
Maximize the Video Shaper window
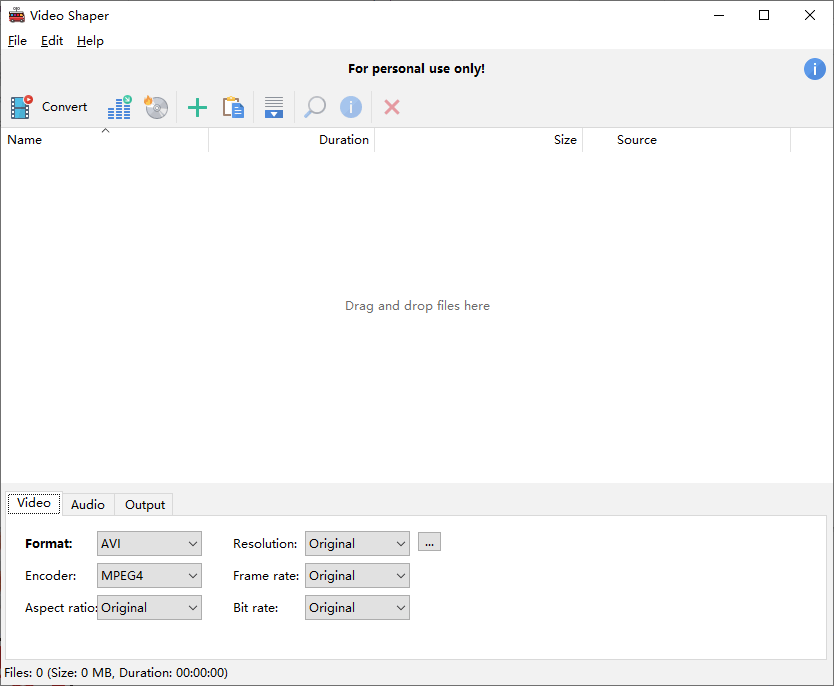click(x=764, y=15)
